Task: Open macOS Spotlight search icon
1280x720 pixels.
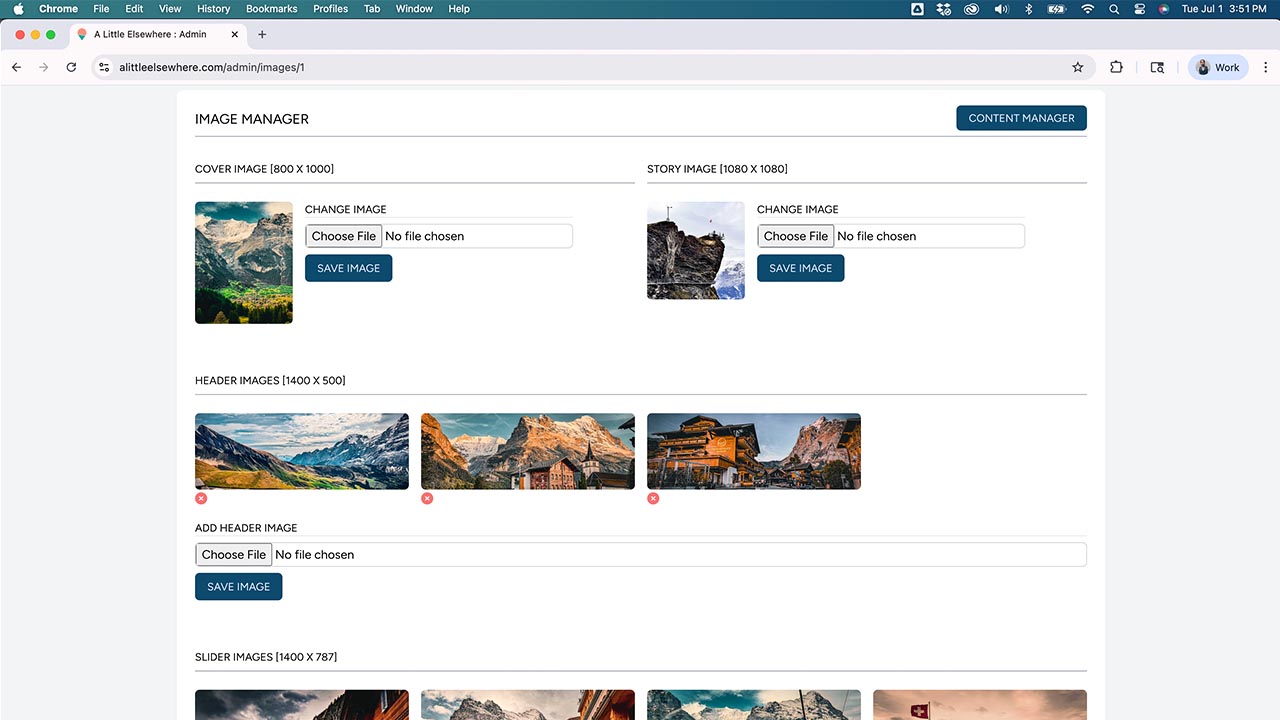Action: coord(1114,9)
